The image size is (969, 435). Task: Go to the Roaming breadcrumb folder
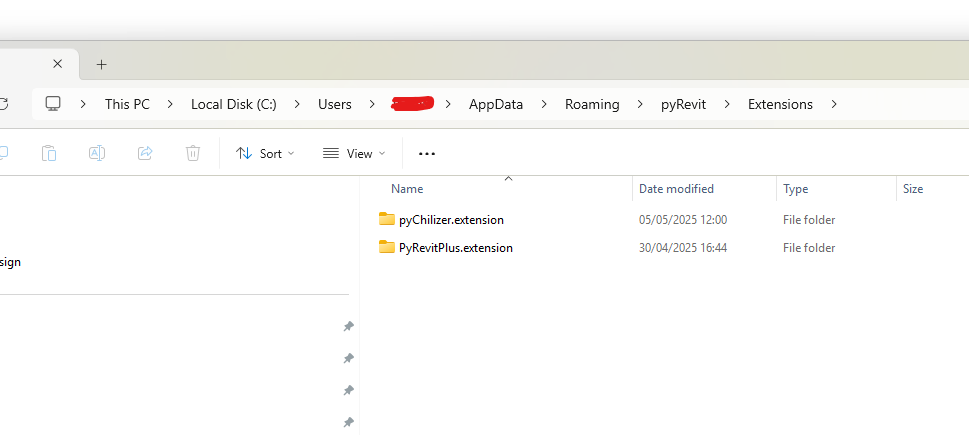pos(591,104)
